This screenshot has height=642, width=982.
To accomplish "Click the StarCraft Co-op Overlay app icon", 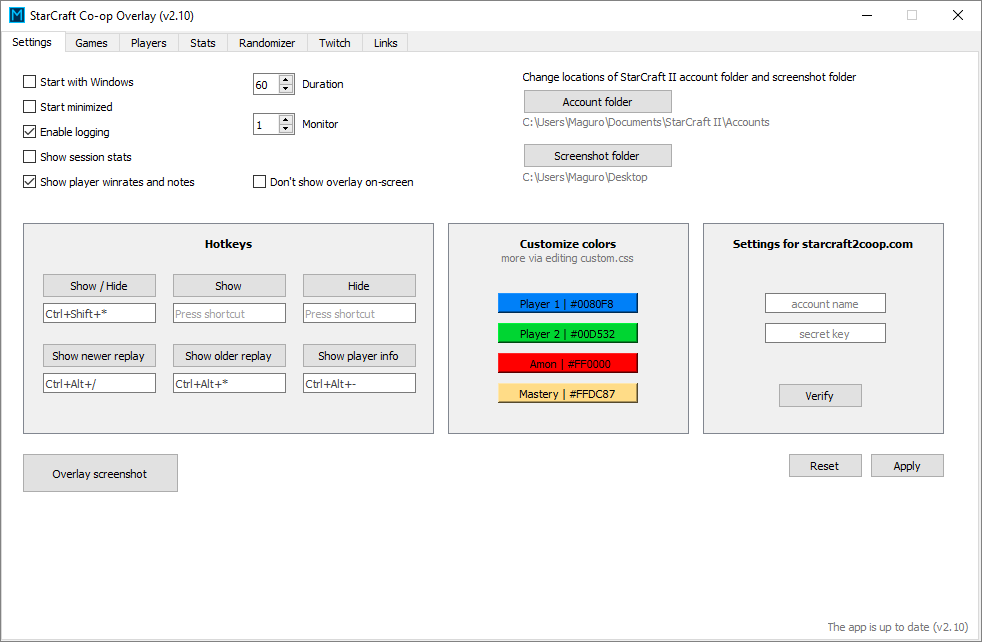I will click(x=17, y=15).
